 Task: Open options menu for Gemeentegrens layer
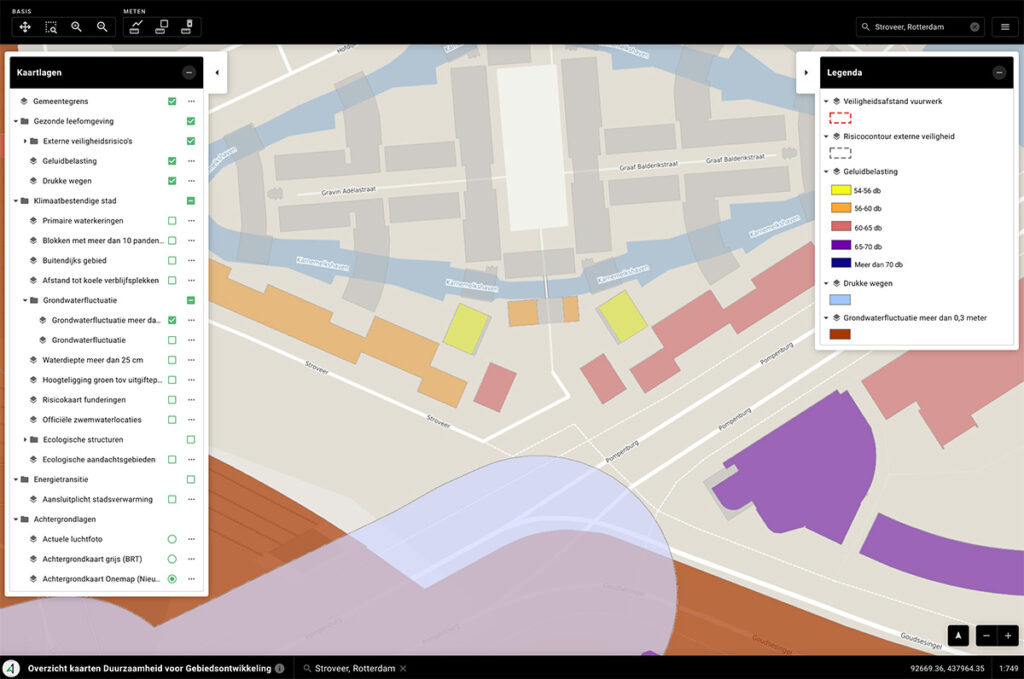[x=190, y=101]
